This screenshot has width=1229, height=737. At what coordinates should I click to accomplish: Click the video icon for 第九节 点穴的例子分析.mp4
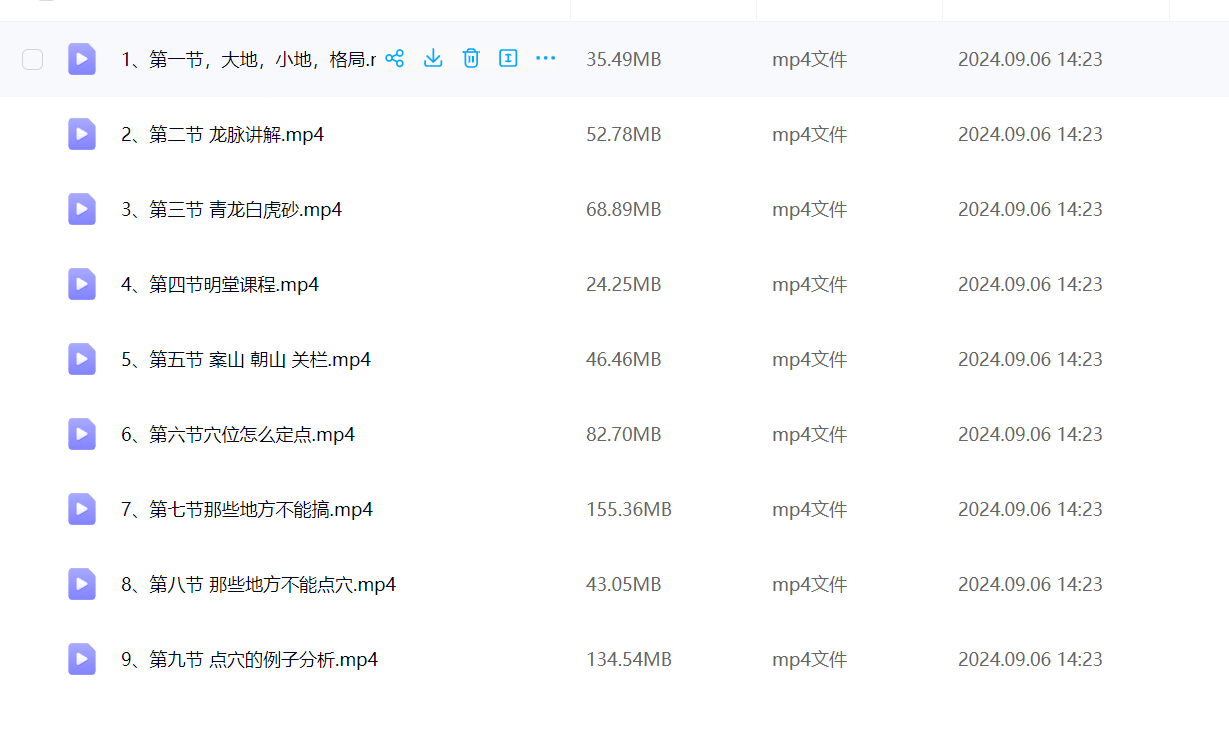82,659
